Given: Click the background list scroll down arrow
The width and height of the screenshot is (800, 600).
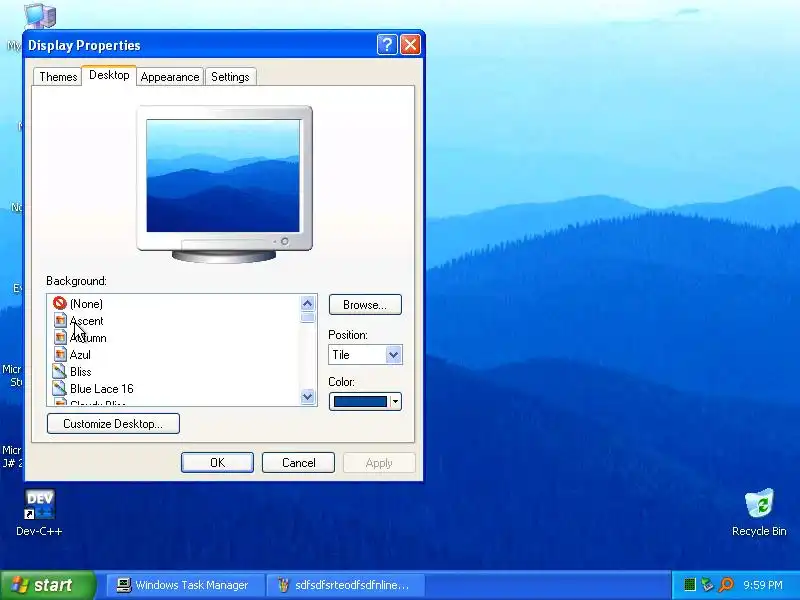Looking at the screenshot, I should (x=307, y=396).
